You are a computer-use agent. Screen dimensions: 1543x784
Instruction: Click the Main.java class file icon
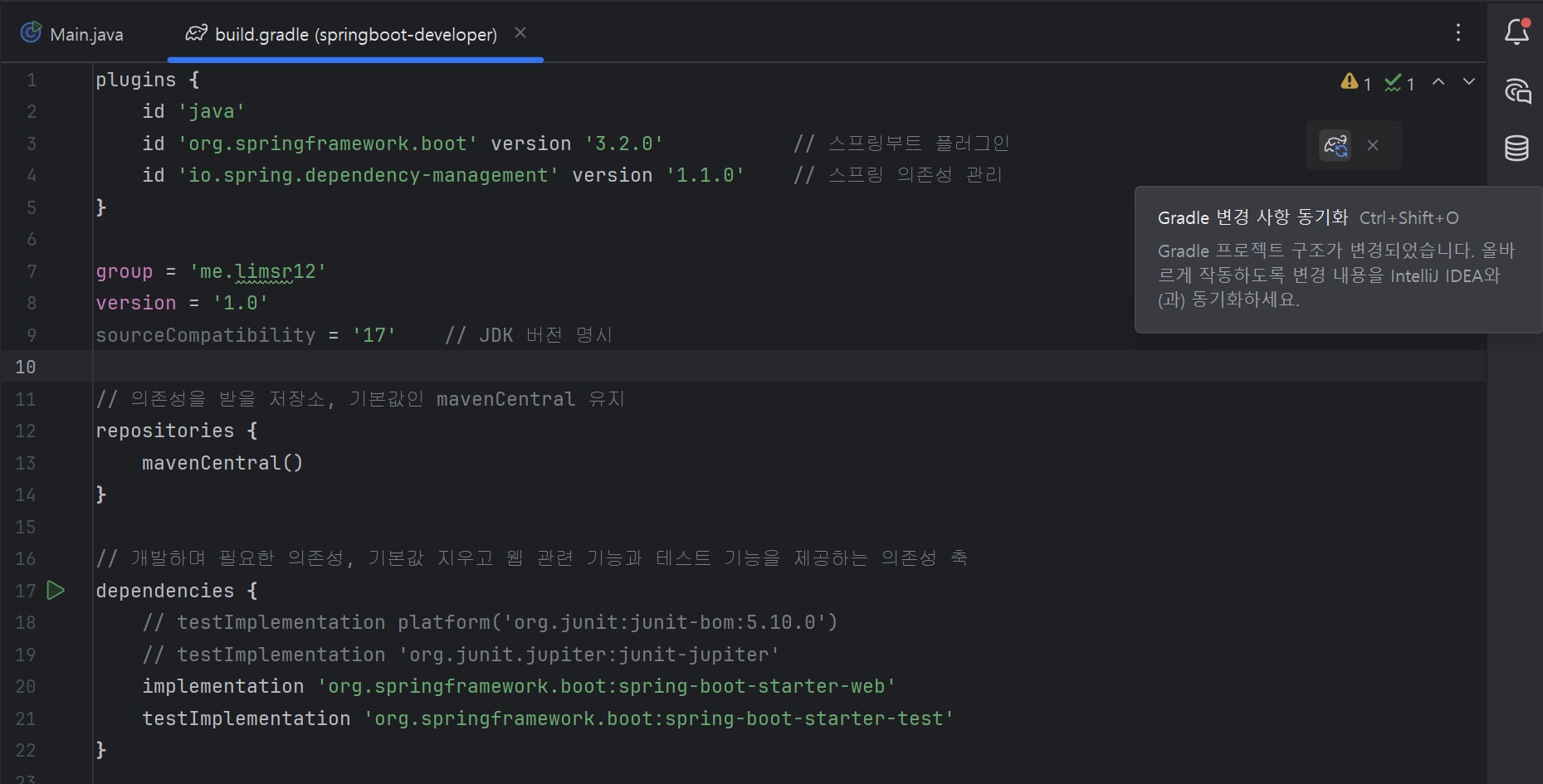tap(32, 32)
